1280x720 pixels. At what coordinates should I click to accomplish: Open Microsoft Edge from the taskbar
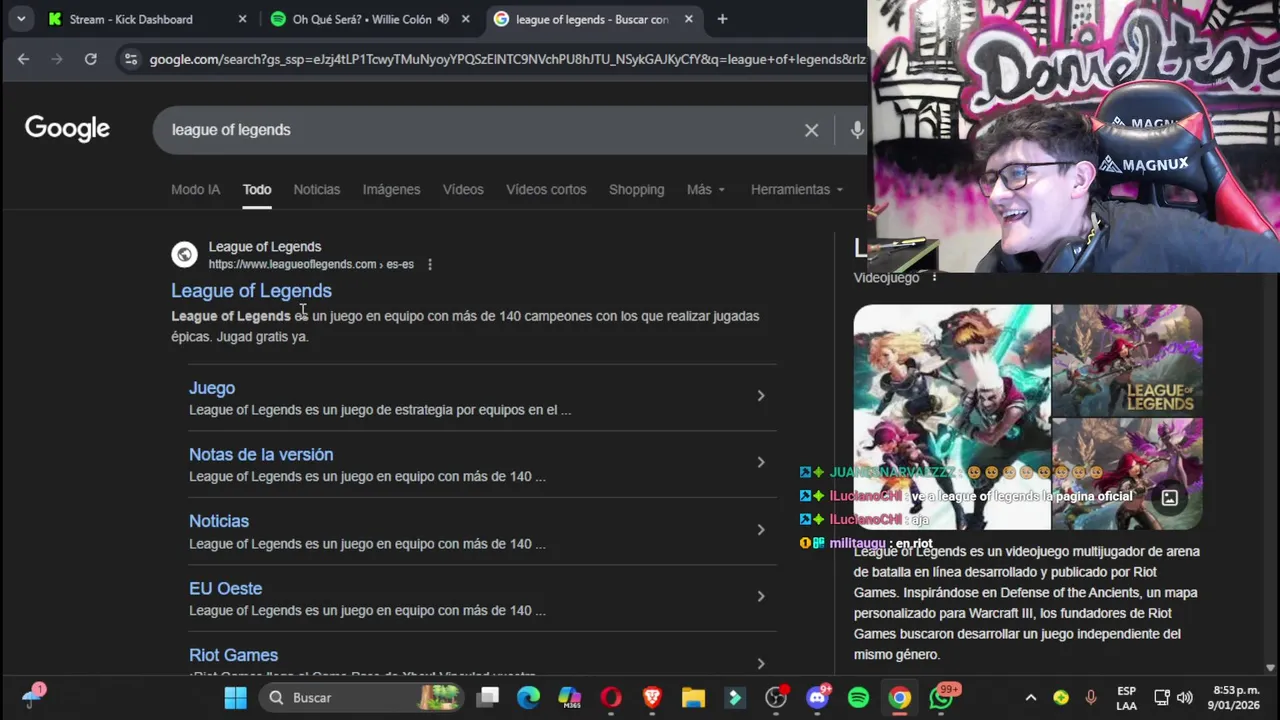click(528, 697)
